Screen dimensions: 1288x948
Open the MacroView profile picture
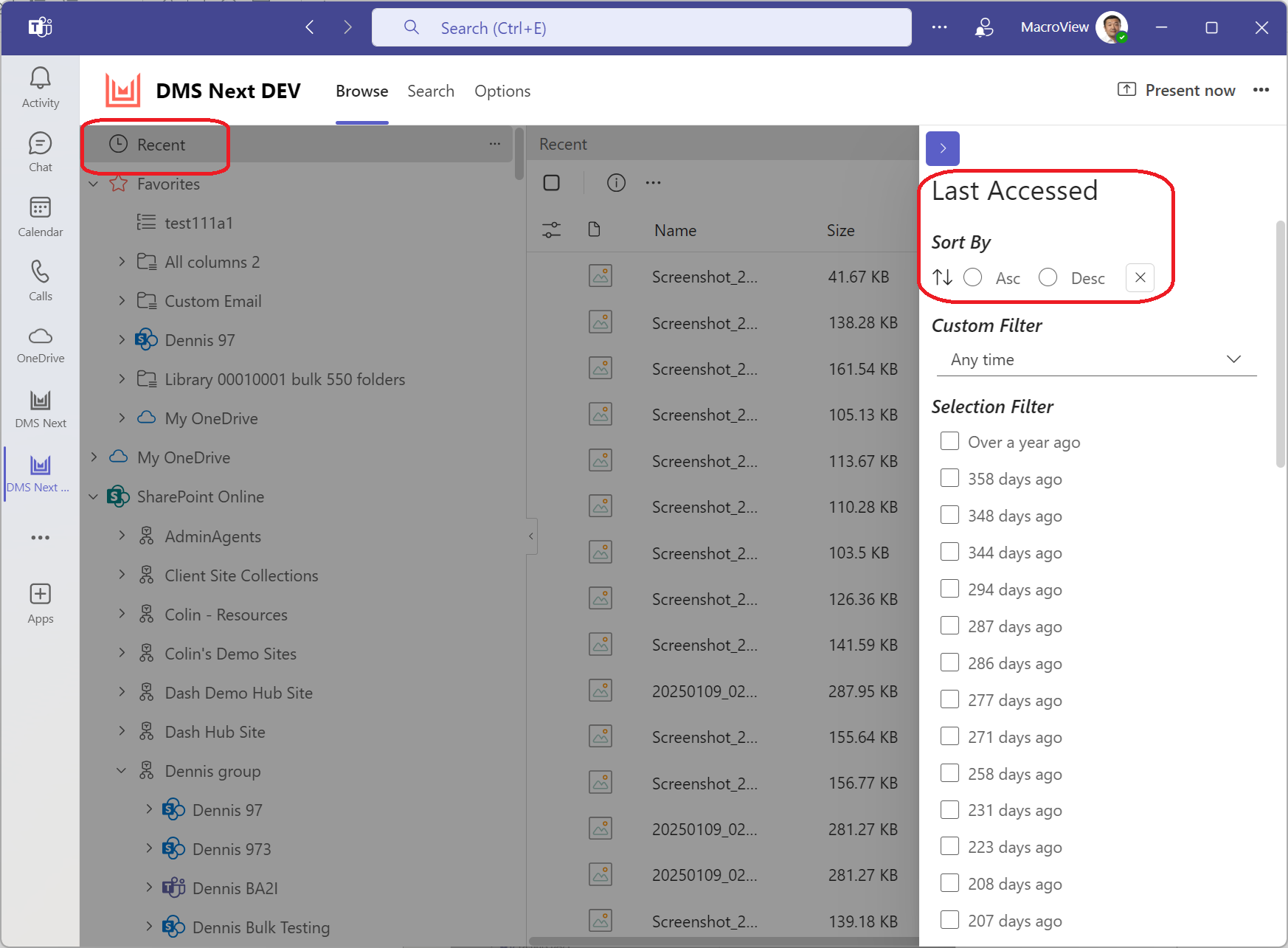coord(1112,27)
